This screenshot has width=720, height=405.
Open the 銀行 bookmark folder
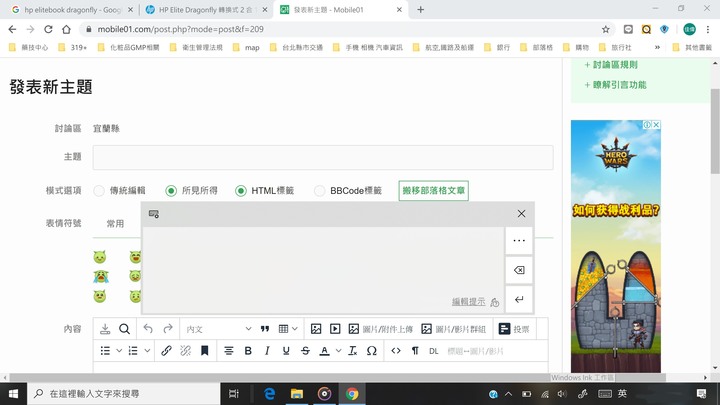pyautogui.click(x=497, y=47)
